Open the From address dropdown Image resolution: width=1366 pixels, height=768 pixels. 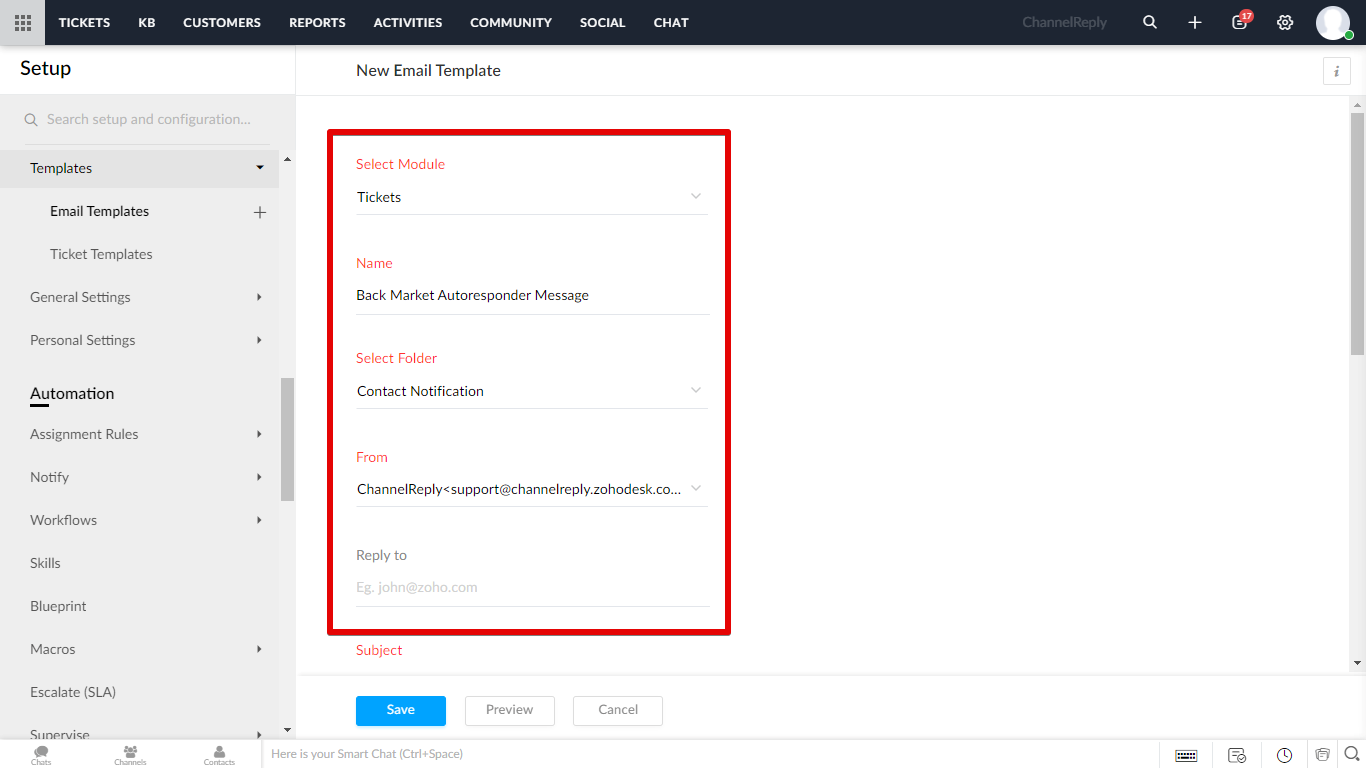click(532, 489)
